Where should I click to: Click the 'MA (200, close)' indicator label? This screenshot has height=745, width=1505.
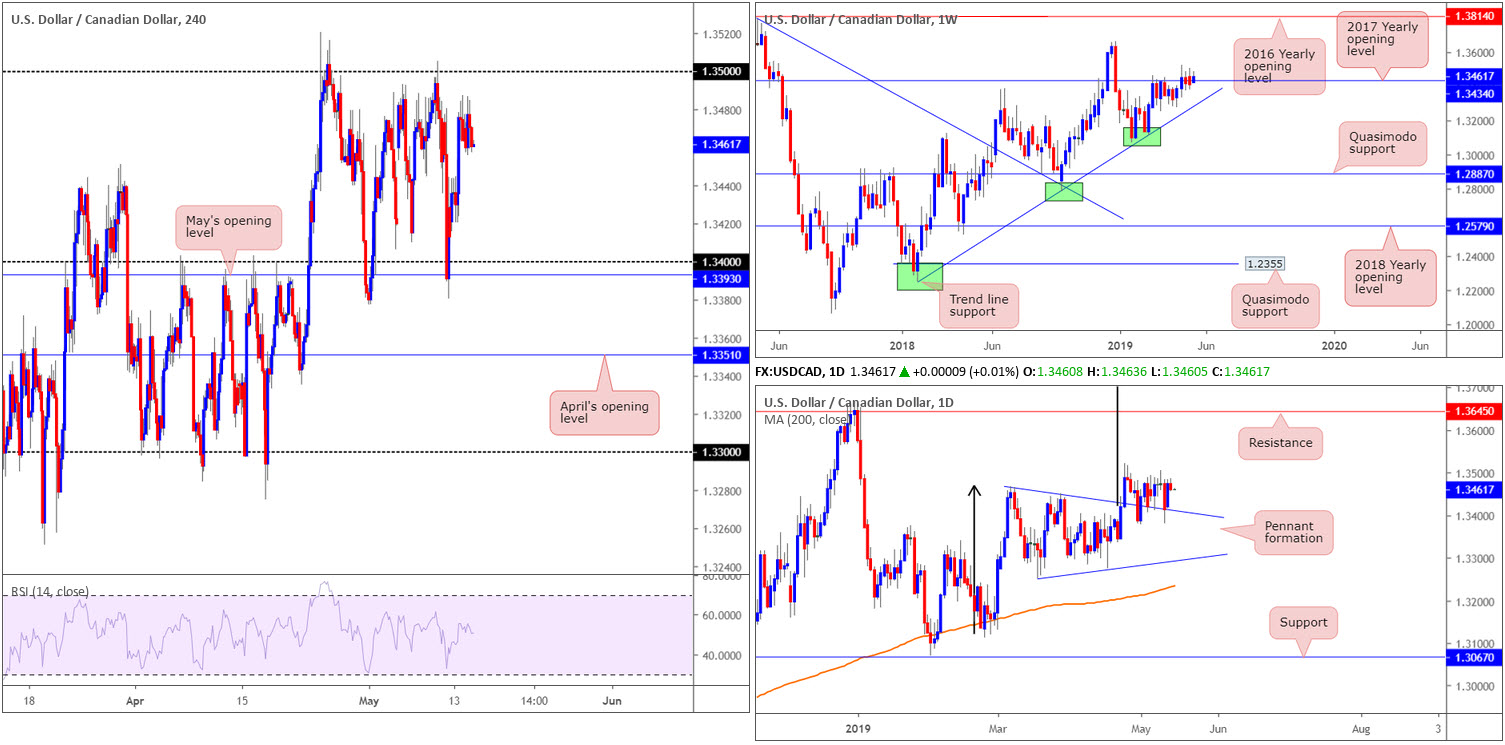pyautogui.click(x=807, y=418)
